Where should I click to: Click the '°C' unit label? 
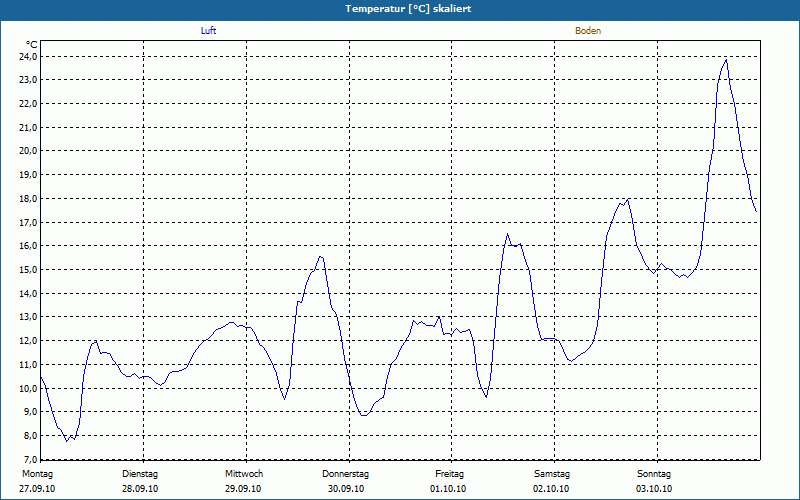pyautogui.click(x=31, y=45)
